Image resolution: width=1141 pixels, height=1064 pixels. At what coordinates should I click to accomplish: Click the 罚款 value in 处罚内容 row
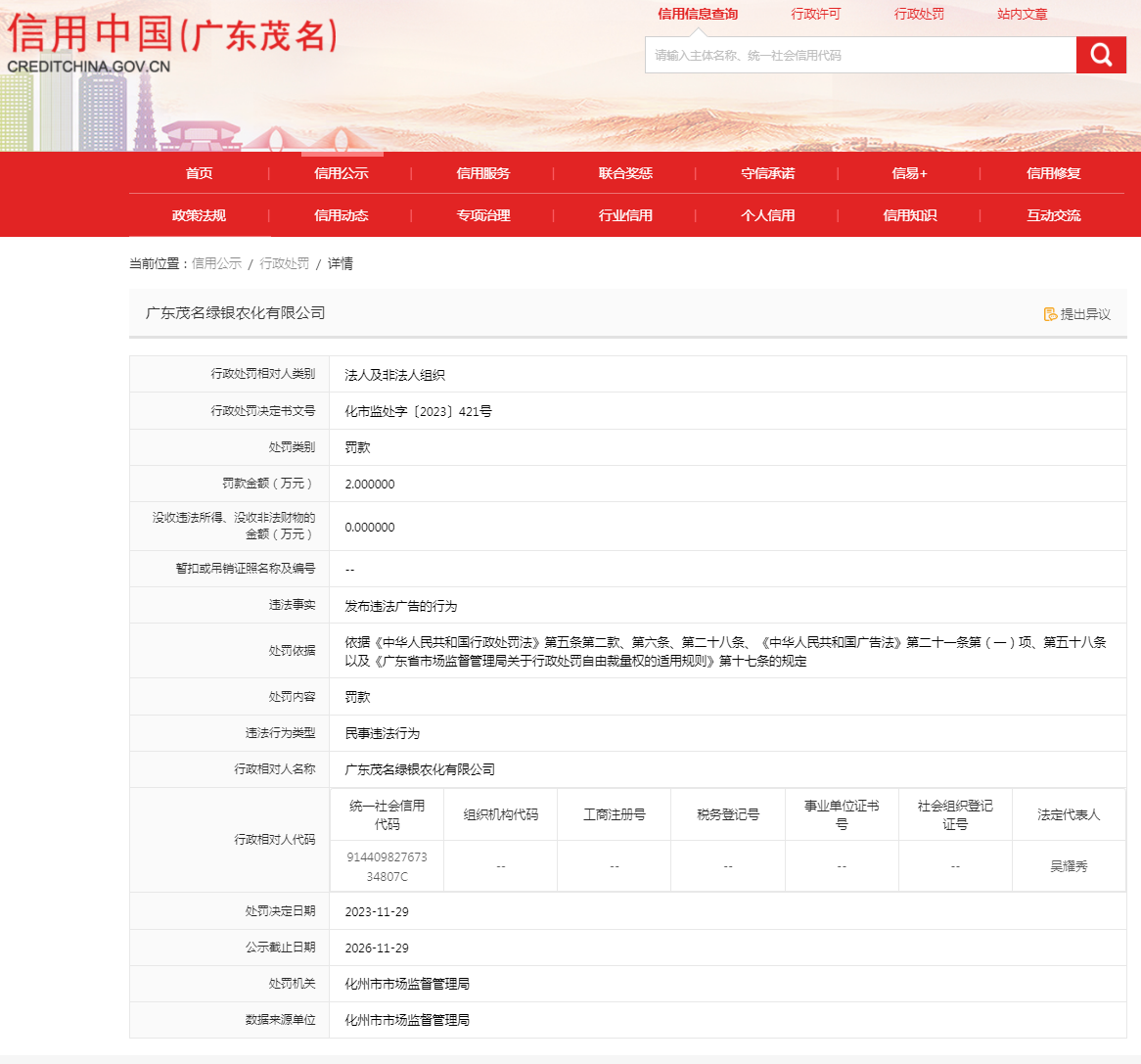357,697
